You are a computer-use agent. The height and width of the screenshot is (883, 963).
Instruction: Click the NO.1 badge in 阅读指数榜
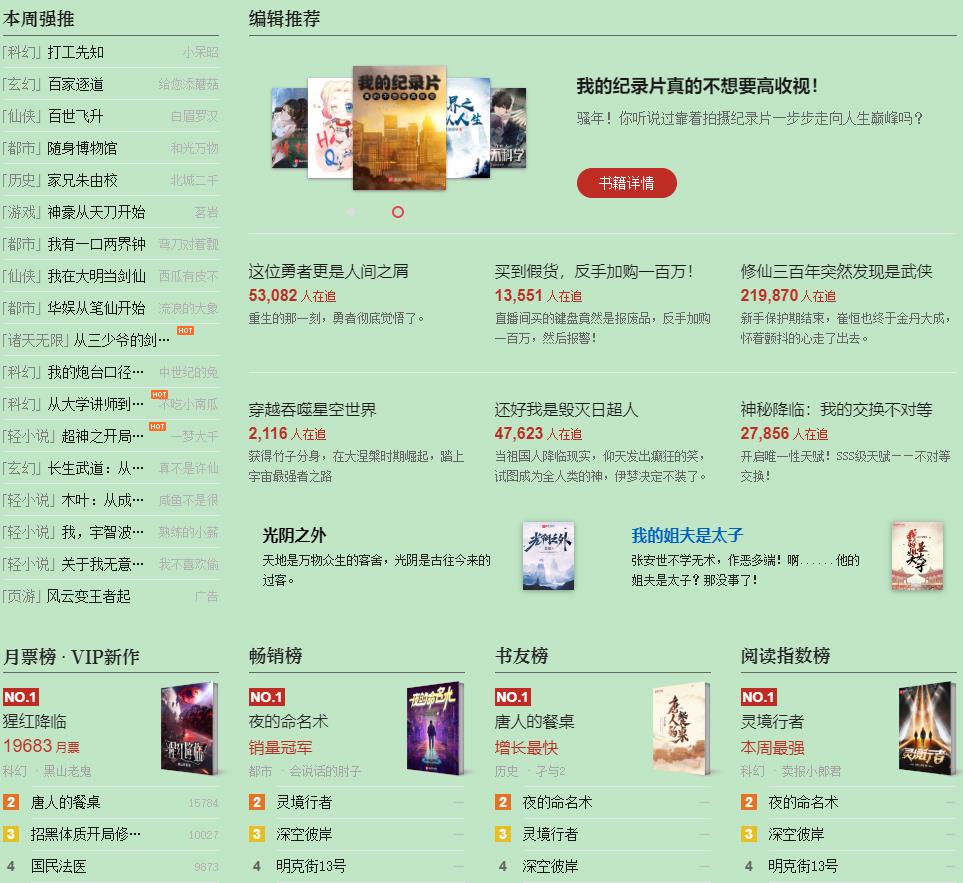click(761, 696)
